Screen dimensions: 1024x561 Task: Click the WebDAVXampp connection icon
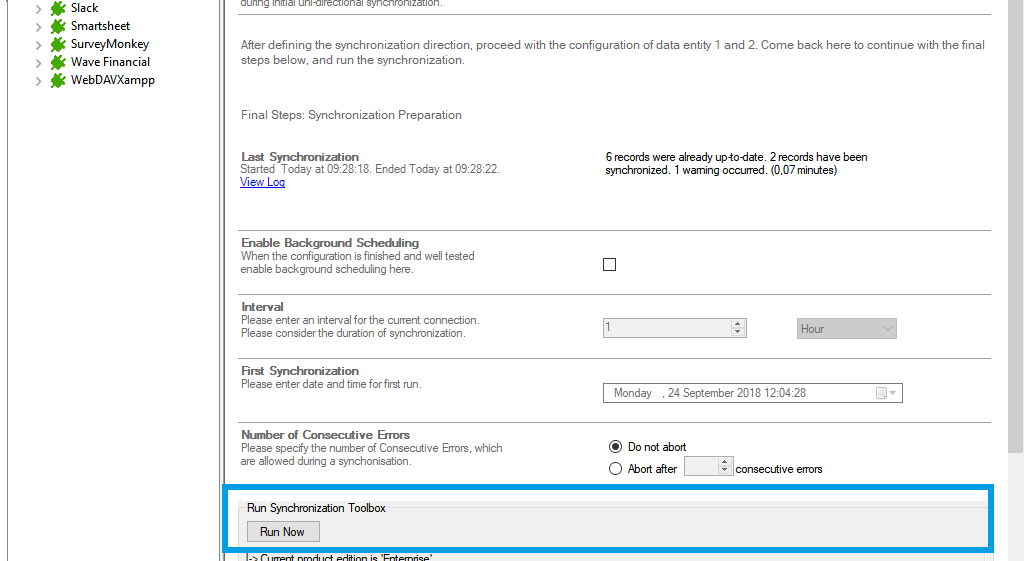[58, 80]
